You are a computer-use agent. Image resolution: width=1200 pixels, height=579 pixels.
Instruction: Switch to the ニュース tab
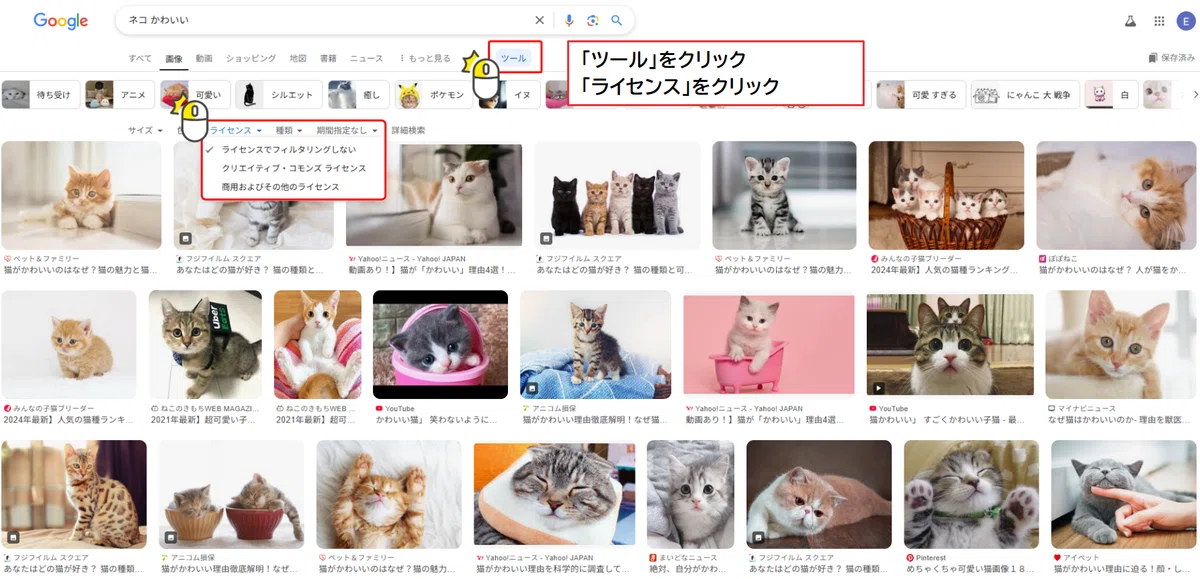pyautogui.click(x=366, y=59)
